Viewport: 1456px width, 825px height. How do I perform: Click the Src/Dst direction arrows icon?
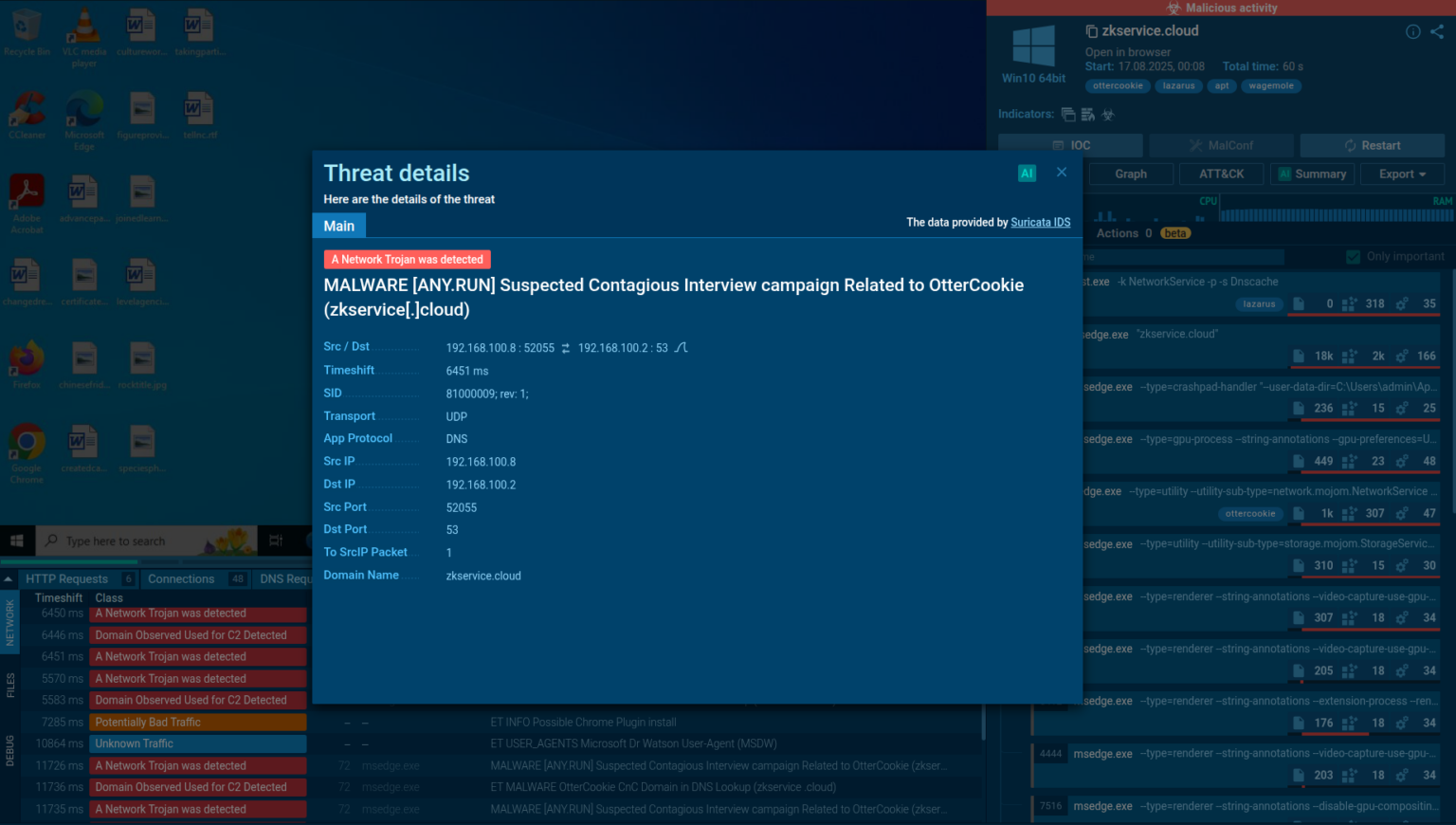566,348
